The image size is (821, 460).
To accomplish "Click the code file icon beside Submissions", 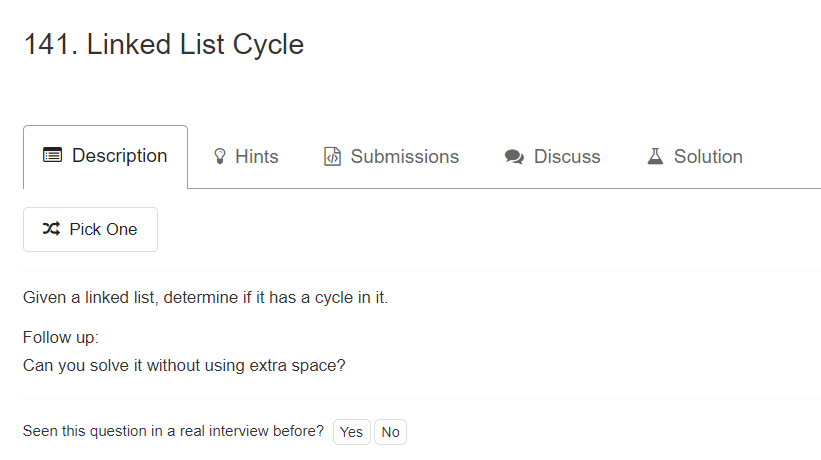I will 332,156.
